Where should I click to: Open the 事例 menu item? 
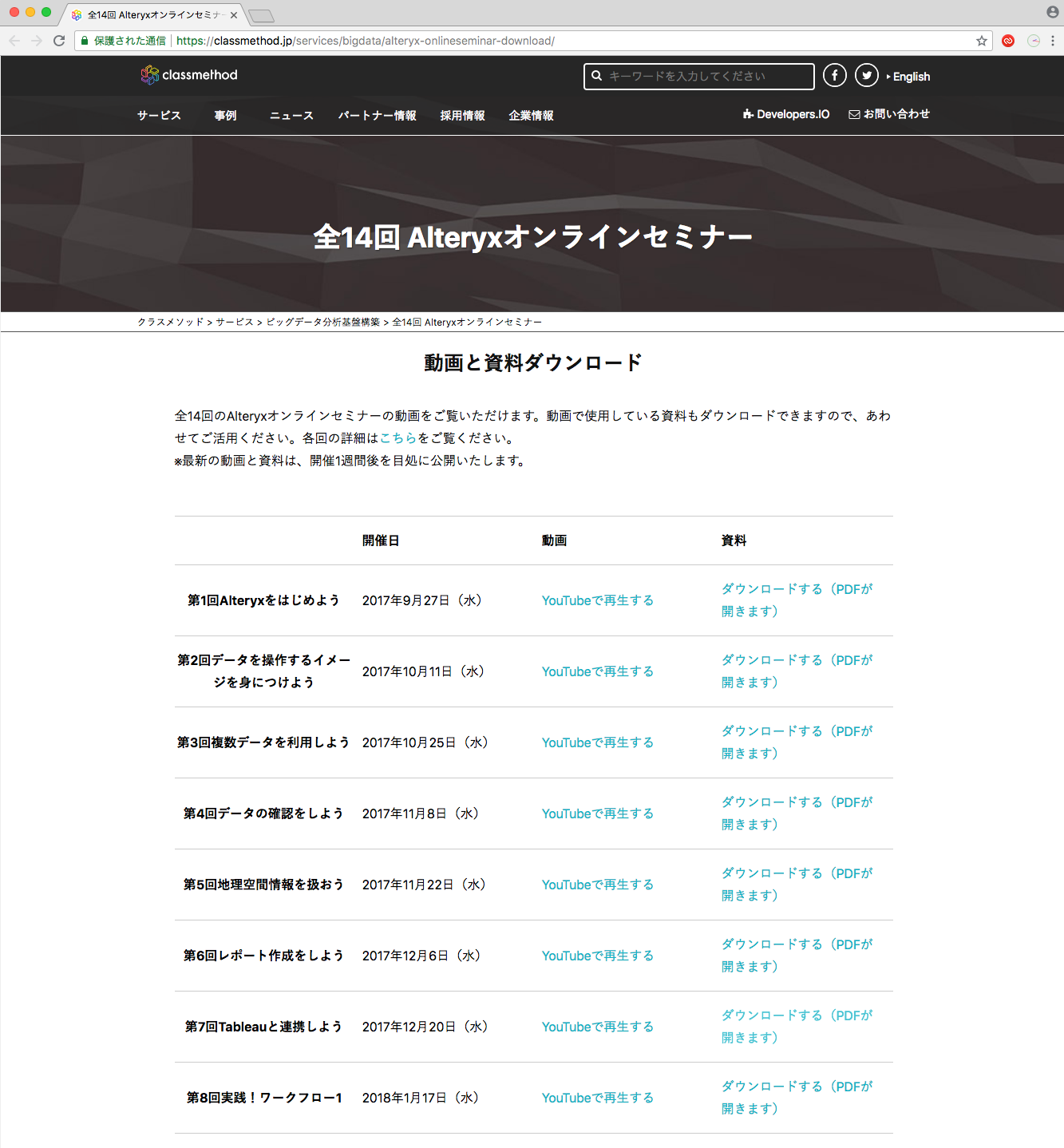(225, 116)
